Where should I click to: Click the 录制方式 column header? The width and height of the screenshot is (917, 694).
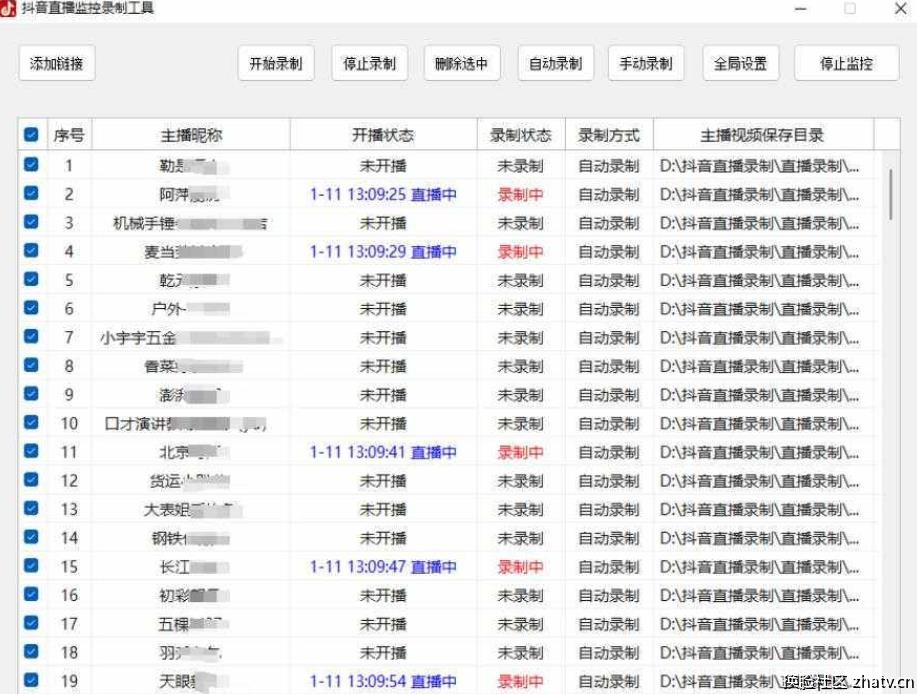coord(609,135)
